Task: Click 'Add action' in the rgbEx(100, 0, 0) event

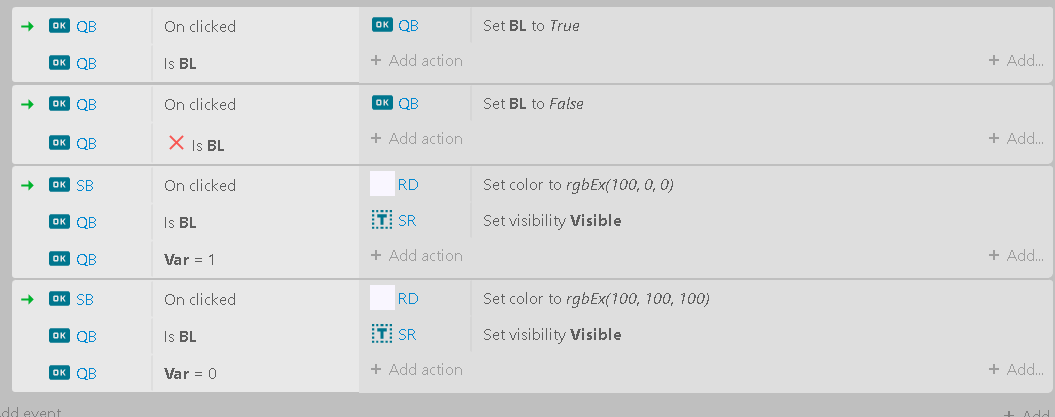Action: 417,256
